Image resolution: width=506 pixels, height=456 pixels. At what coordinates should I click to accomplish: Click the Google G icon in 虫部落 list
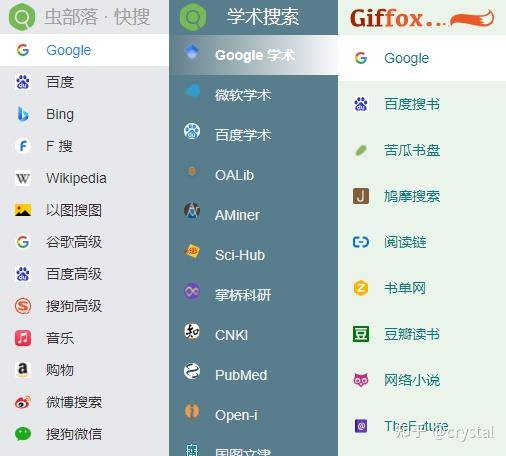23,50
